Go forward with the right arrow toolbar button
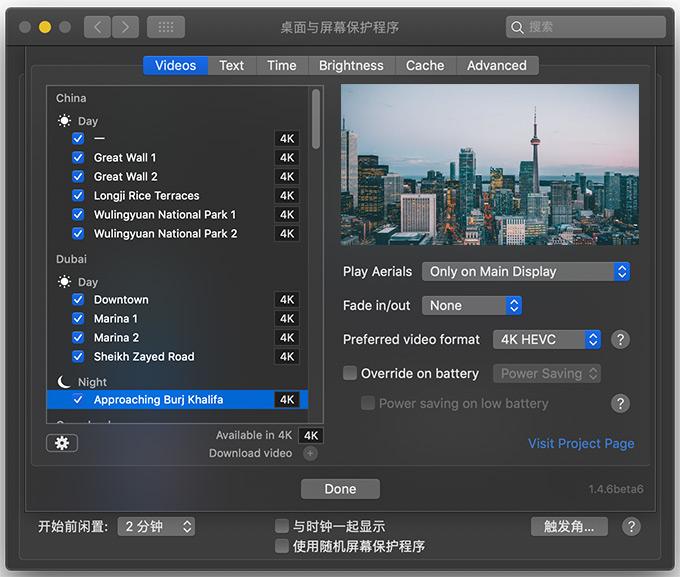Screen dimensions: 680x577 tap(125, 27)
